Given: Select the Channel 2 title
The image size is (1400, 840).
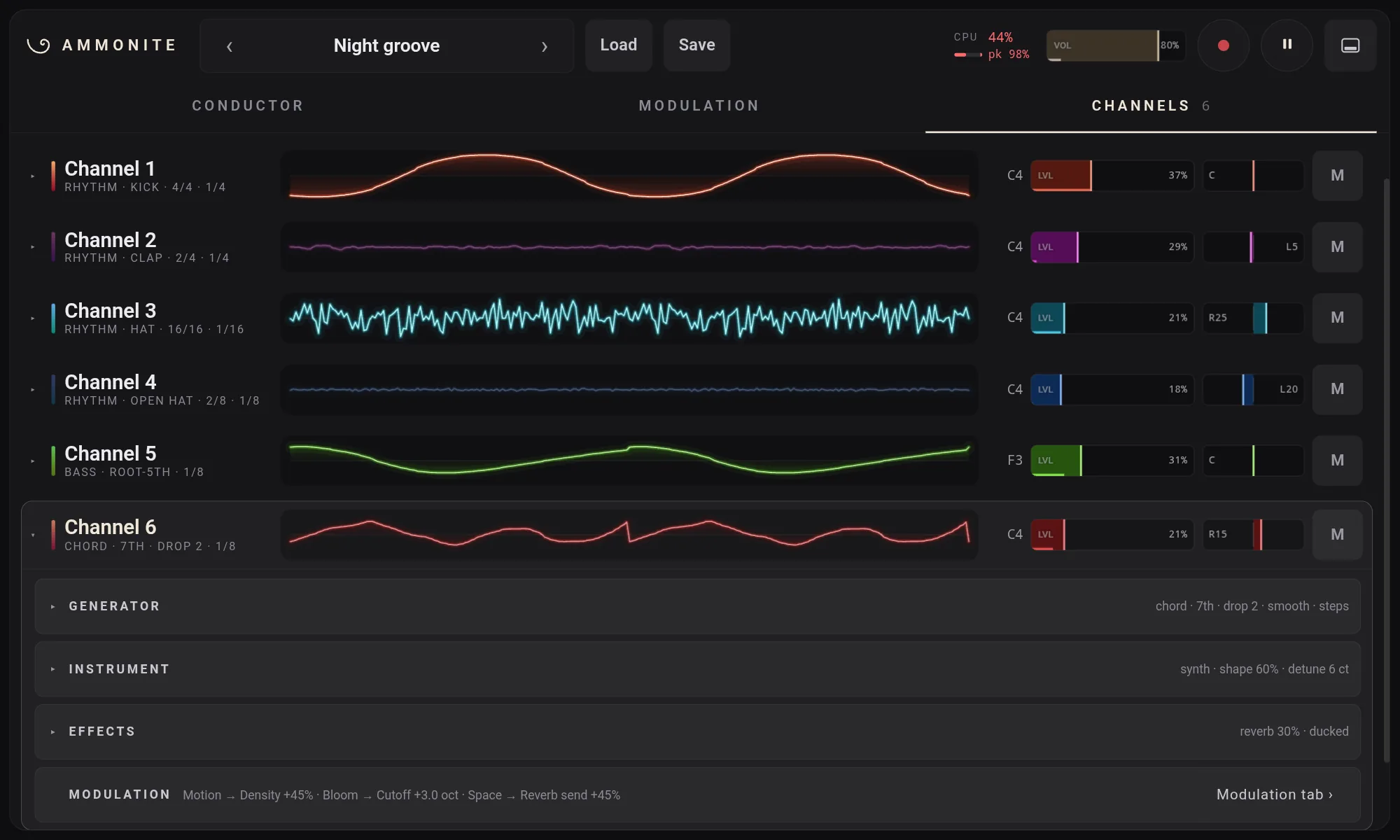Looking at the screenshot, I should tap(111, 240).
